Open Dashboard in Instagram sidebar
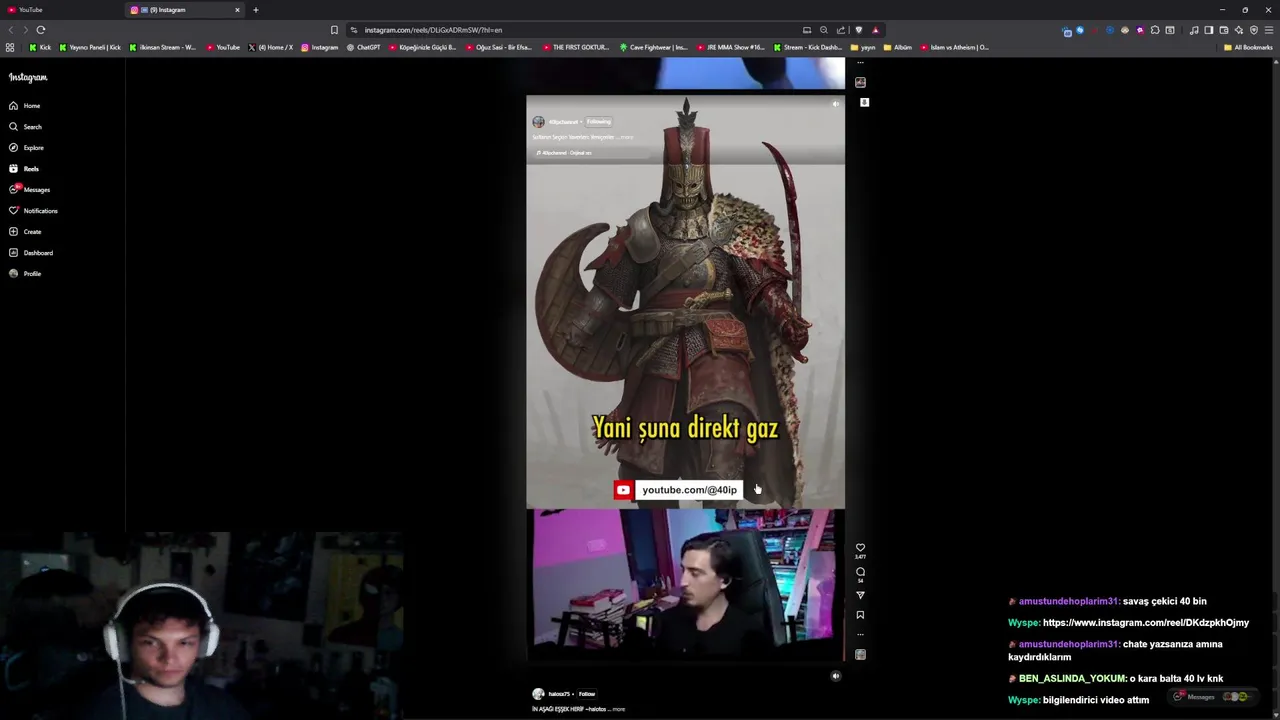Viewport: 1280px width, 720px height. (x=31, y=253)
